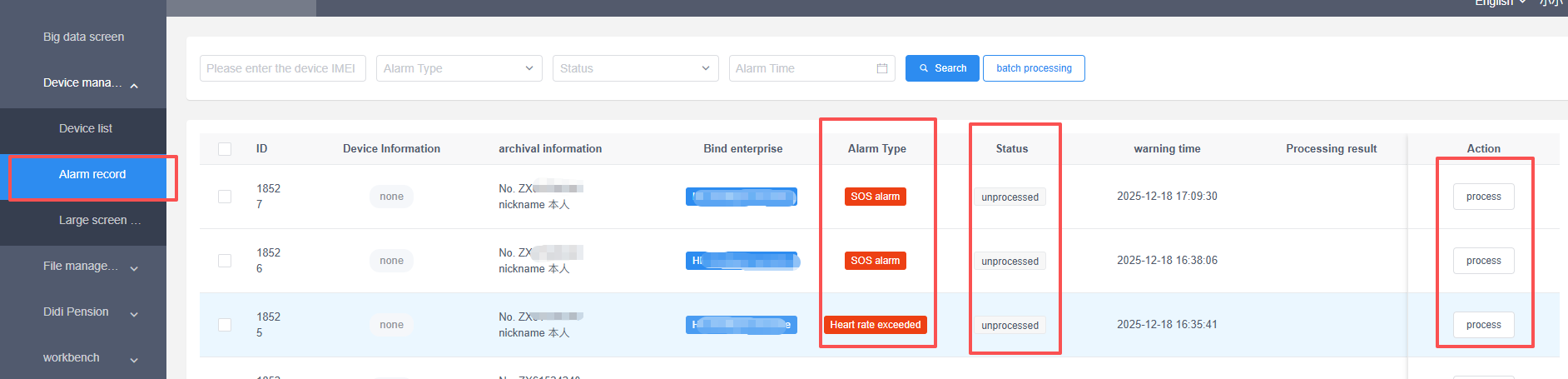Collapse Device management chevron in sidebar
Viewport: 1568px width, 379px height.
[134, 84]
